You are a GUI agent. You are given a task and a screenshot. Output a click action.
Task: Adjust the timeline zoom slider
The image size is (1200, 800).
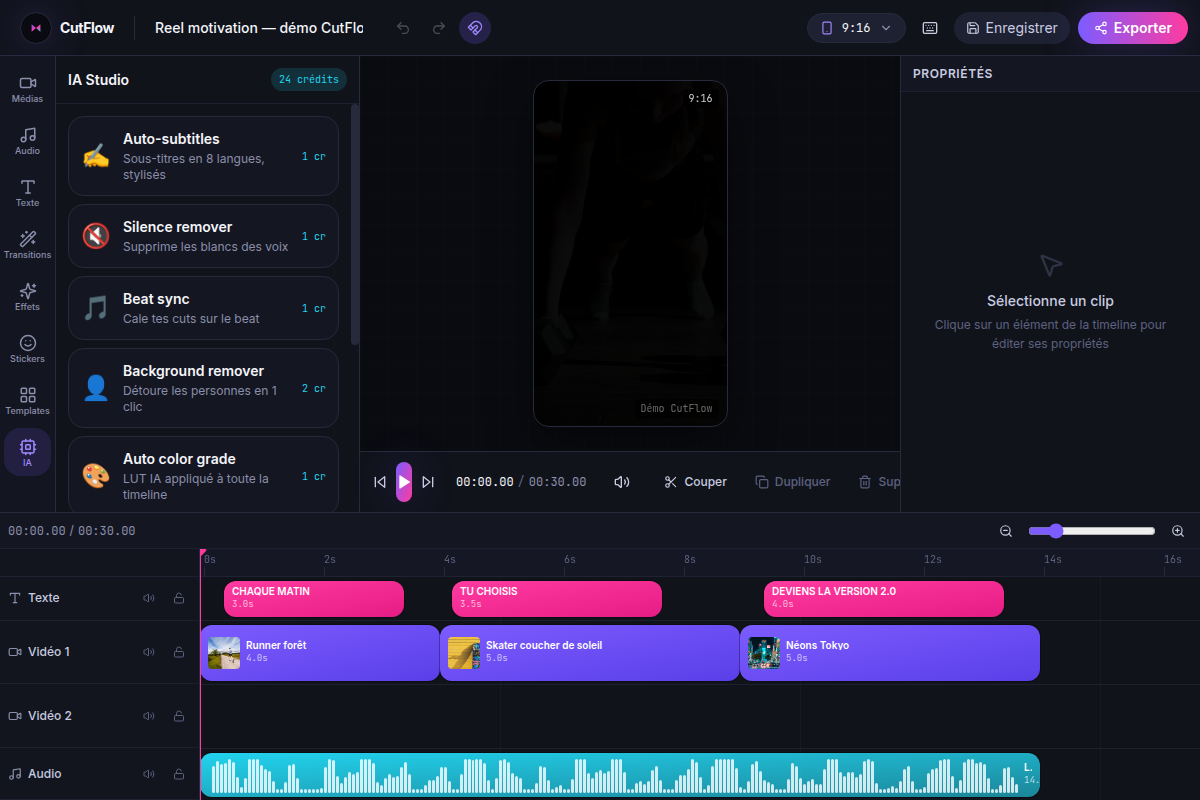click(x=1092, y=531)
